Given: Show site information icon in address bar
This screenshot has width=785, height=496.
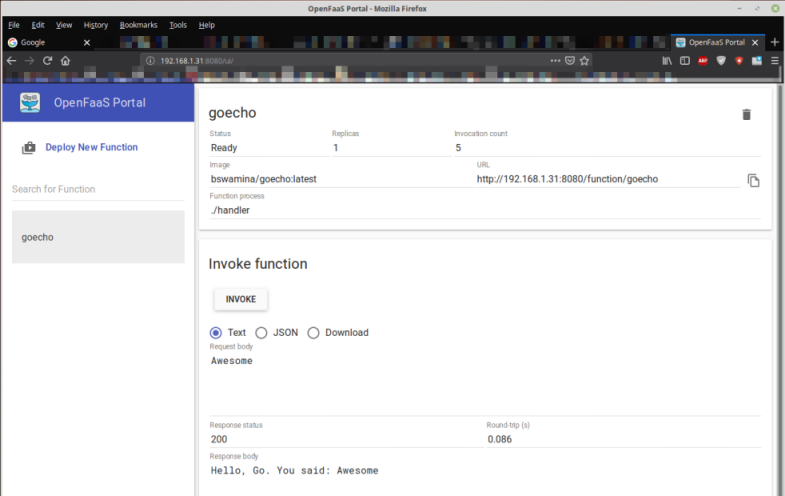Looking at the screenshot, I should [x=150, y=61].
